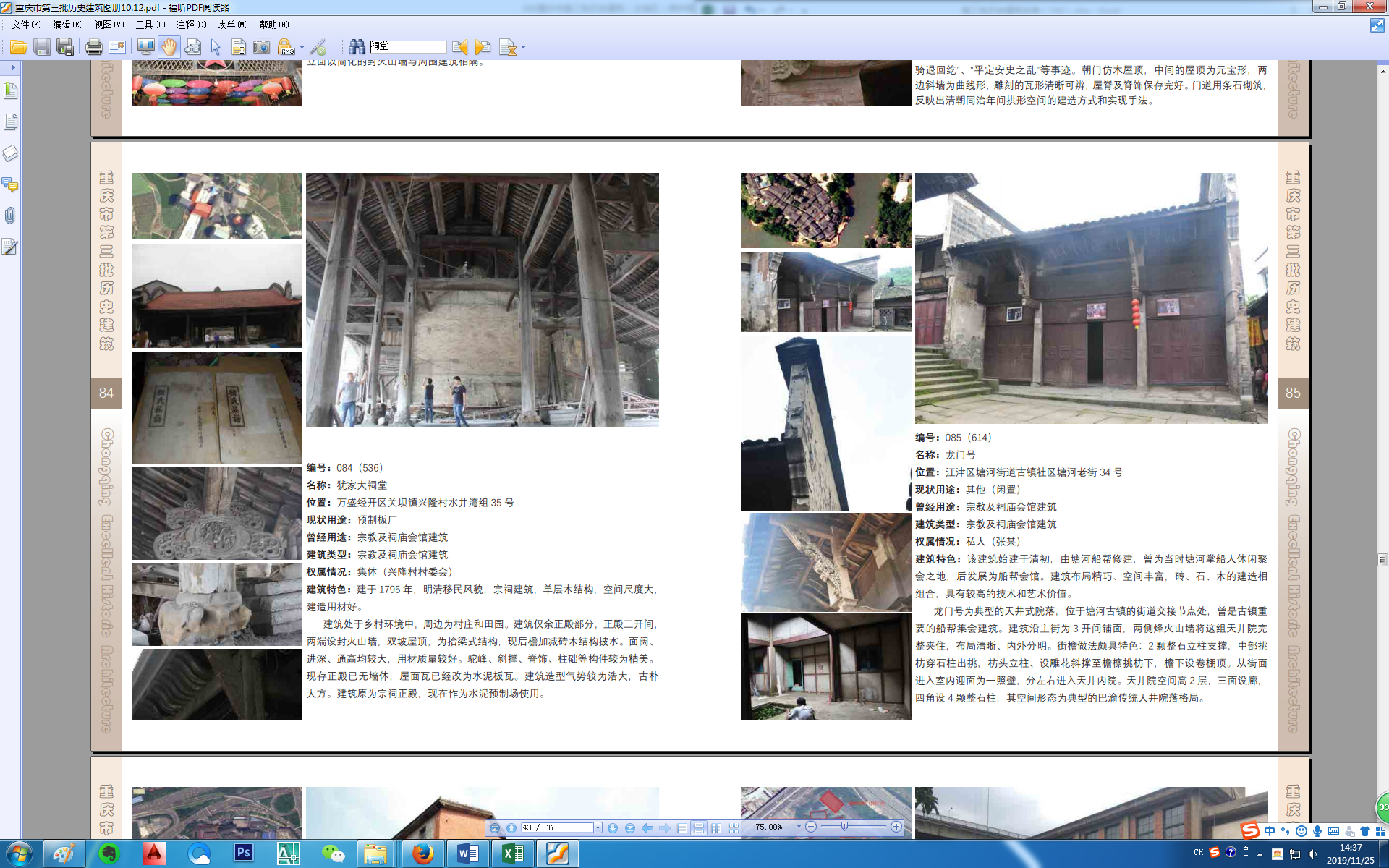Screen dimensions: 1389x868
Task: Find previous search result
Action: tap(459, 47)
